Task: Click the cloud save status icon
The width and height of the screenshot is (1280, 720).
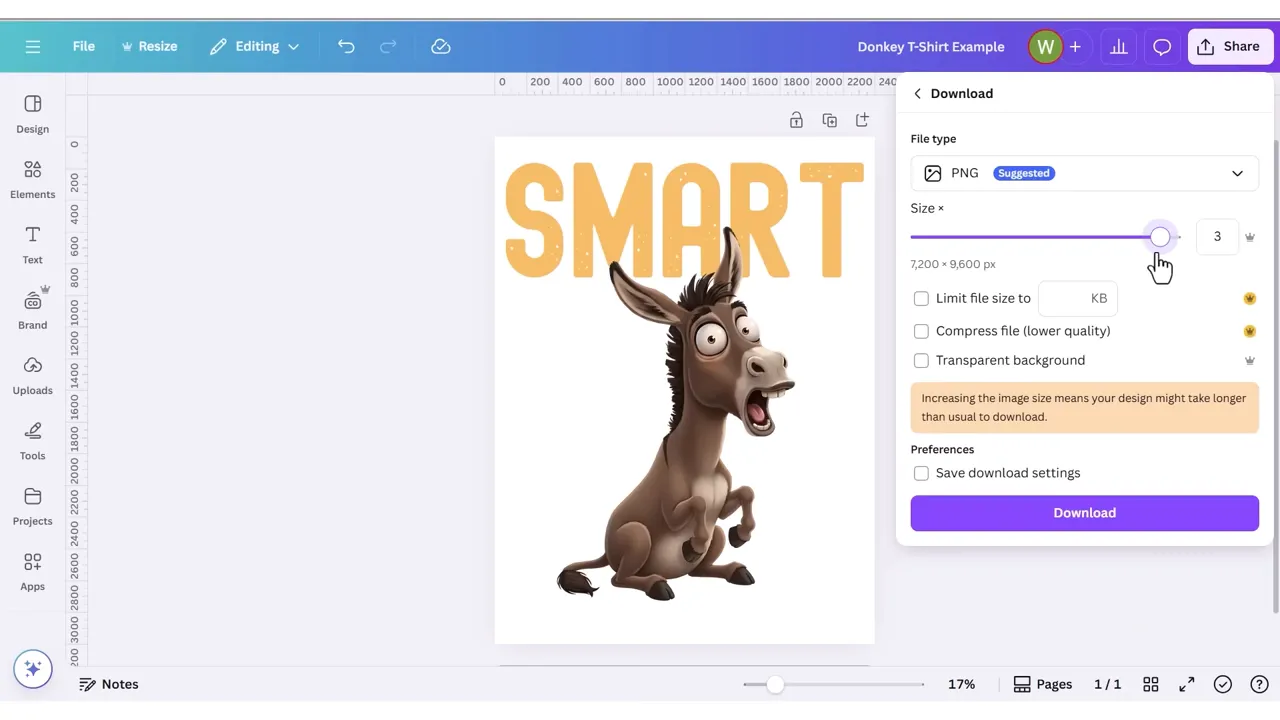Action: tap(440, 47)
